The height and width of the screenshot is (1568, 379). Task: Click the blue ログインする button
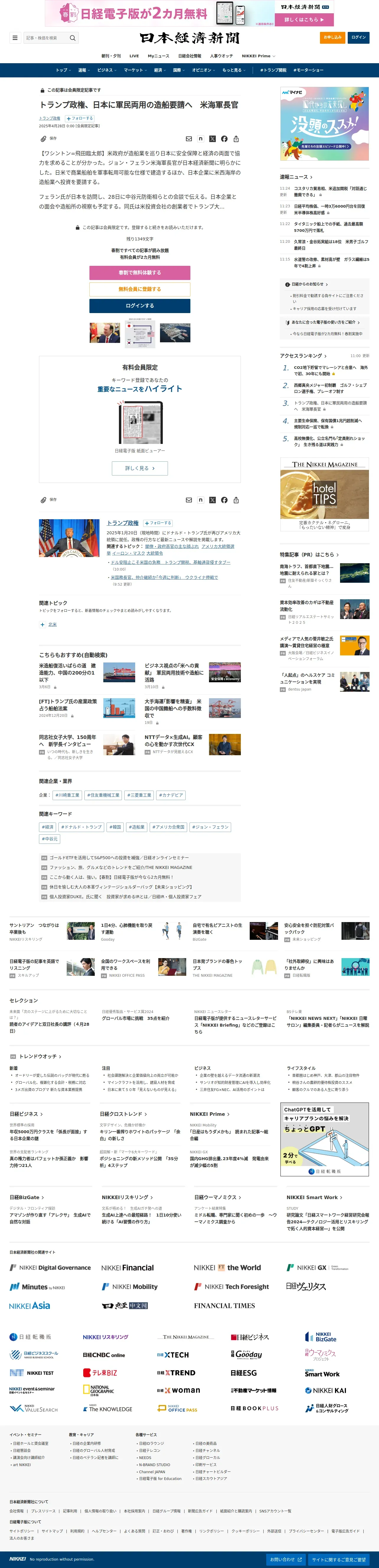point(140,306)
